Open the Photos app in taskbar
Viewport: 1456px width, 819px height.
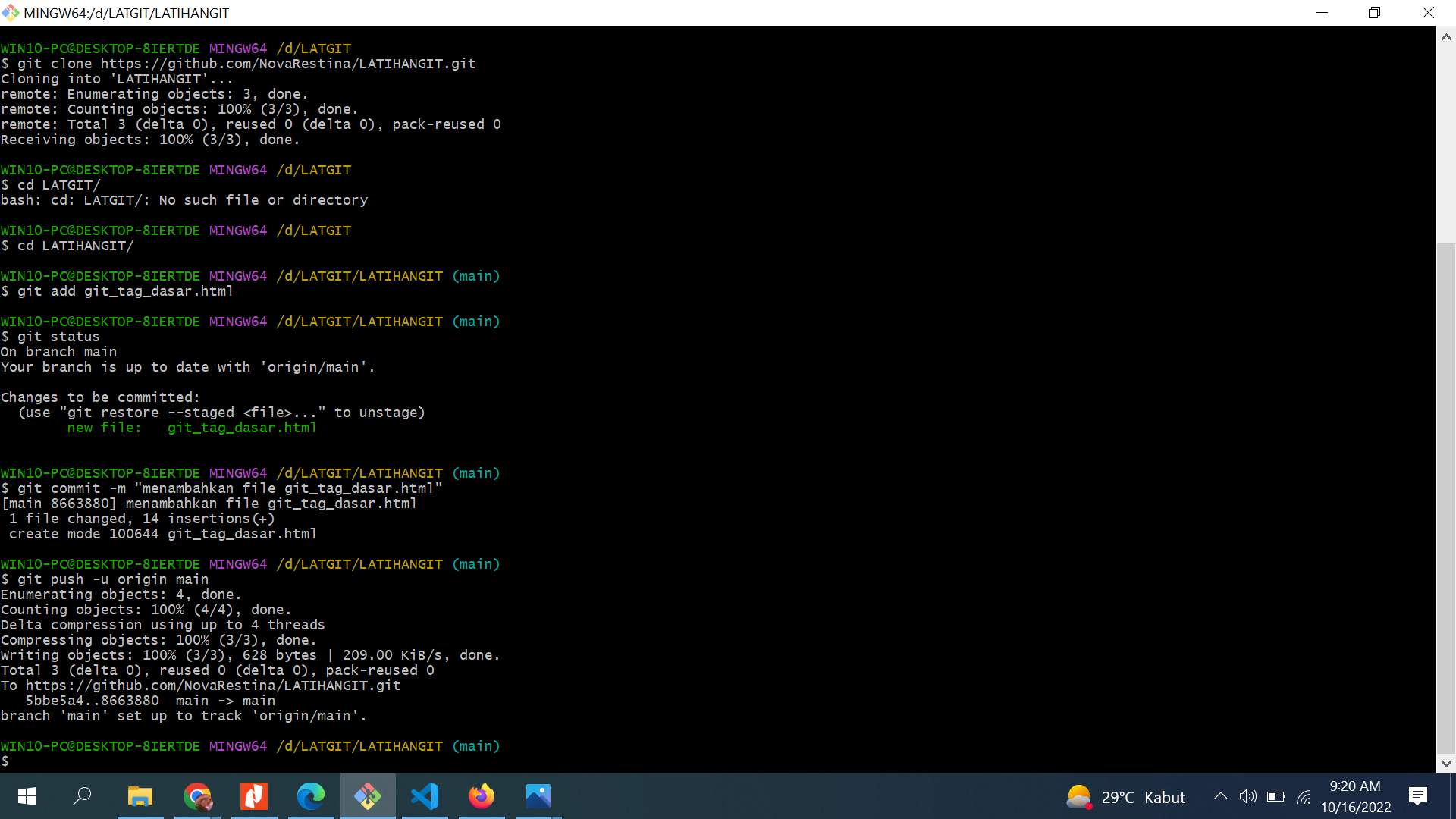pos(538,796)
